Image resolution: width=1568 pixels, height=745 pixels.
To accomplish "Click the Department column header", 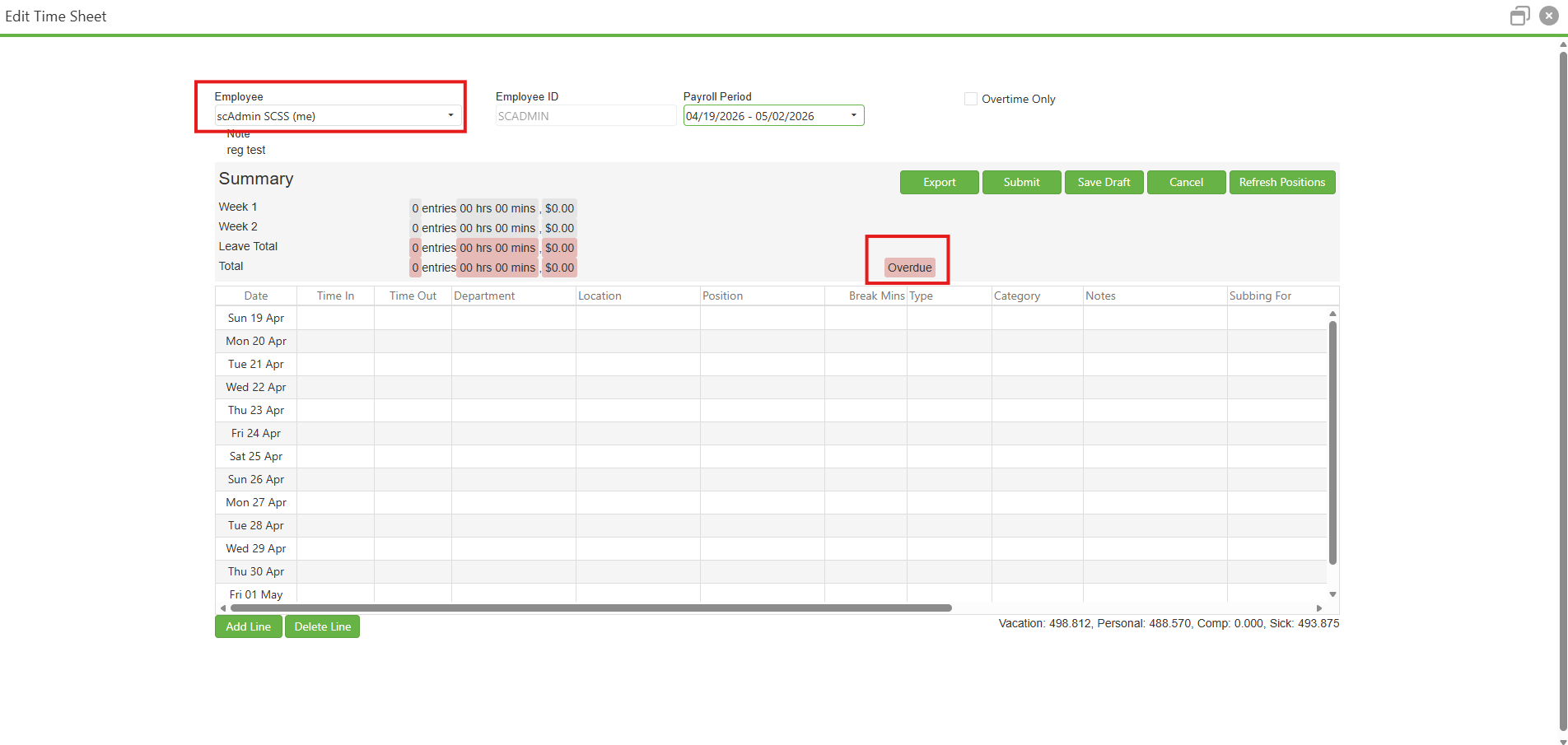I will pyautogui.click(x=514, y=296).
